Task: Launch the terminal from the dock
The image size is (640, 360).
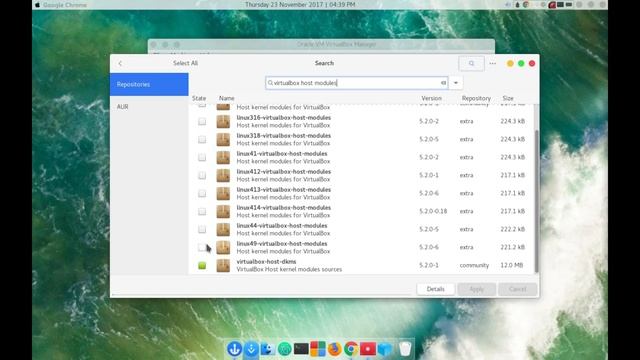Action: [x=301, y=349]
